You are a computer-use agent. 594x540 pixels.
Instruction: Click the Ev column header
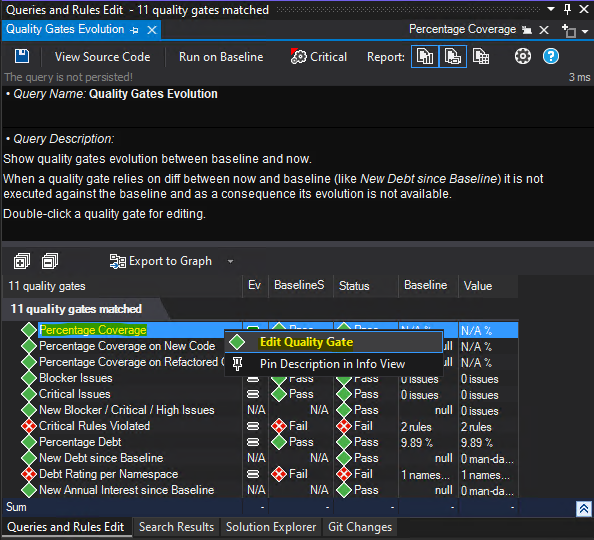click(x=255, y=286)
